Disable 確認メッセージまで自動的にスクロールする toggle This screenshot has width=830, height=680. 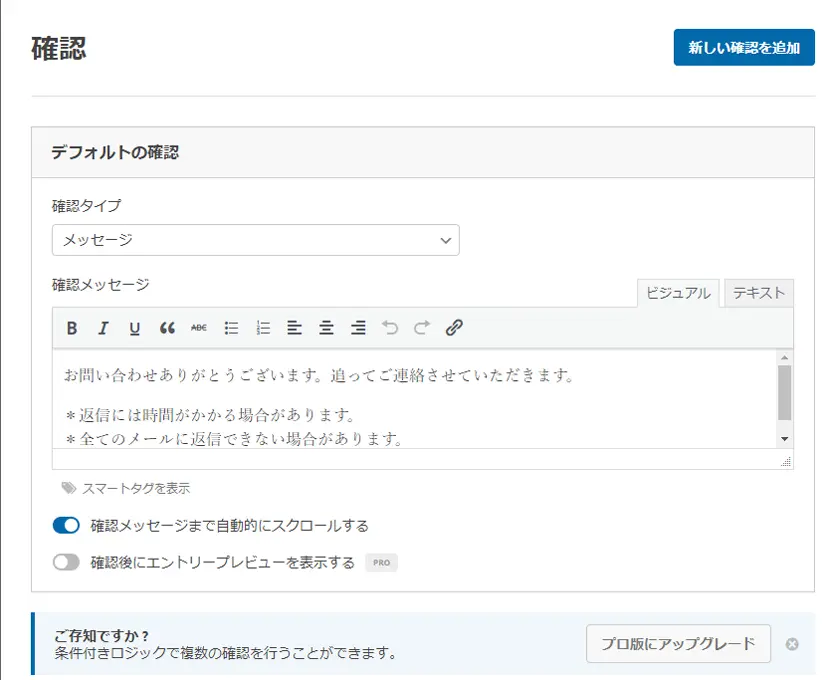click(66, 525)
